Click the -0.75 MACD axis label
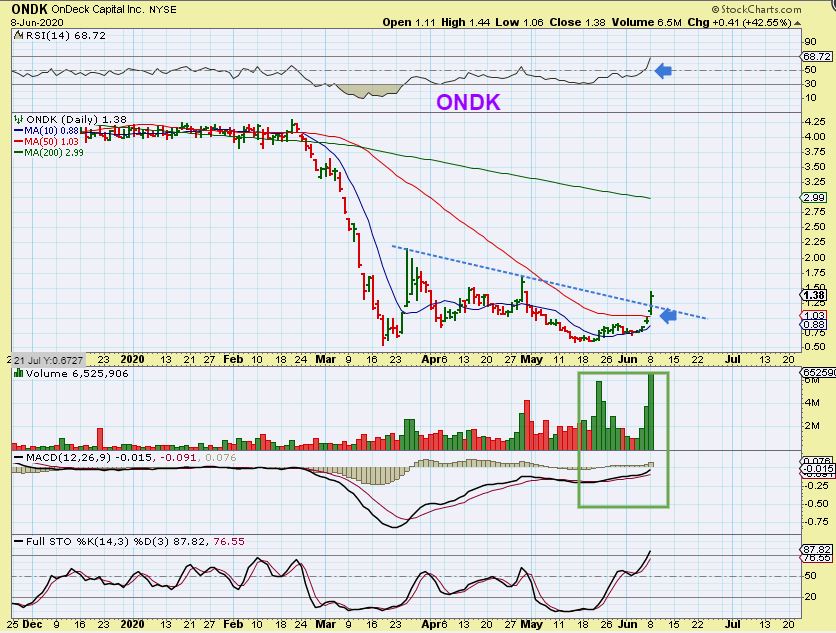Screen dimensions: 836x633 point(816,521)
